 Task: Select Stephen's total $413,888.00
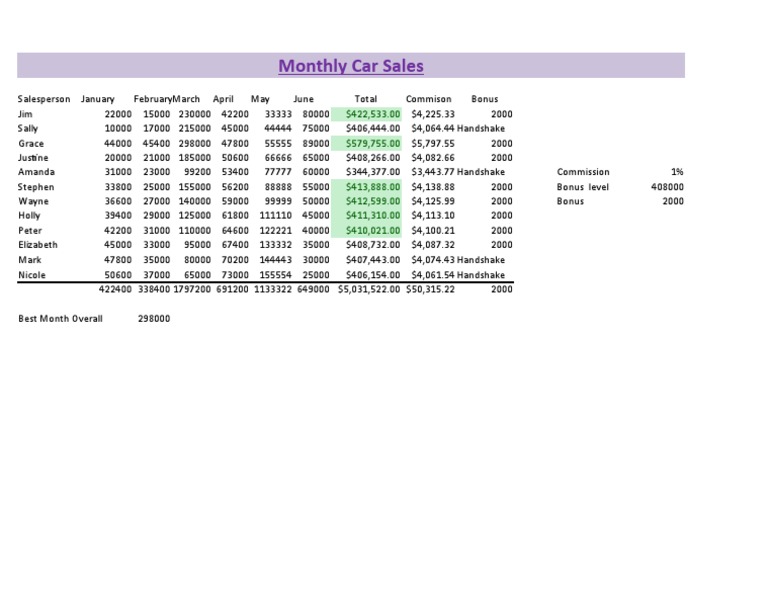(373, 187)
